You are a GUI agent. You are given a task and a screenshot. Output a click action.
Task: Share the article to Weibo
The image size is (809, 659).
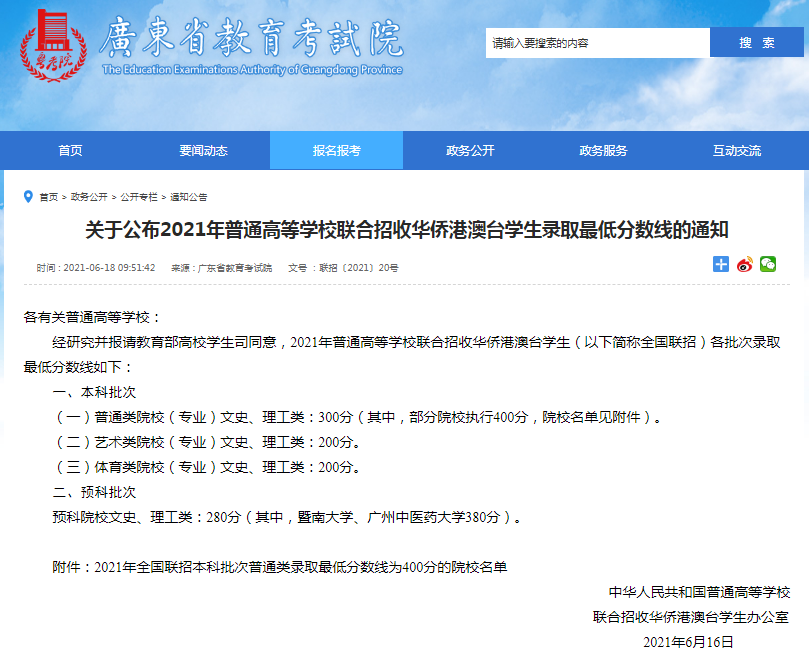pos(744,264)
